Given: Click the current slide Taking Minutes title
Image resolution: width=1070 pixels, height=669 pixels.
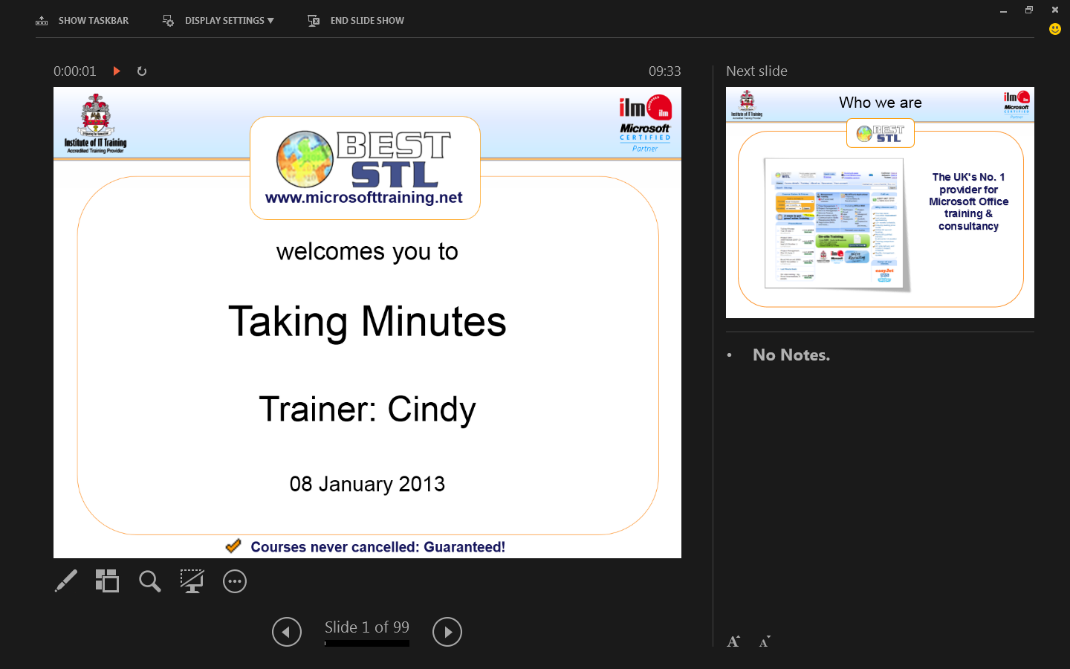Looking at the screenshot, I should [367, 322].
